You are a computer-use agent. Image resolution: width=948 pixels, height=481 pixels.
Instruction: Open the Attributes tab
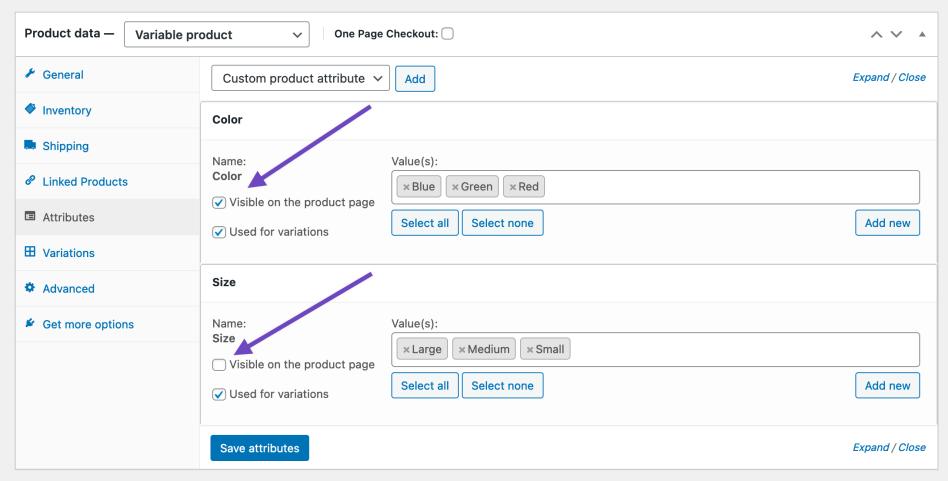(68, 217)
